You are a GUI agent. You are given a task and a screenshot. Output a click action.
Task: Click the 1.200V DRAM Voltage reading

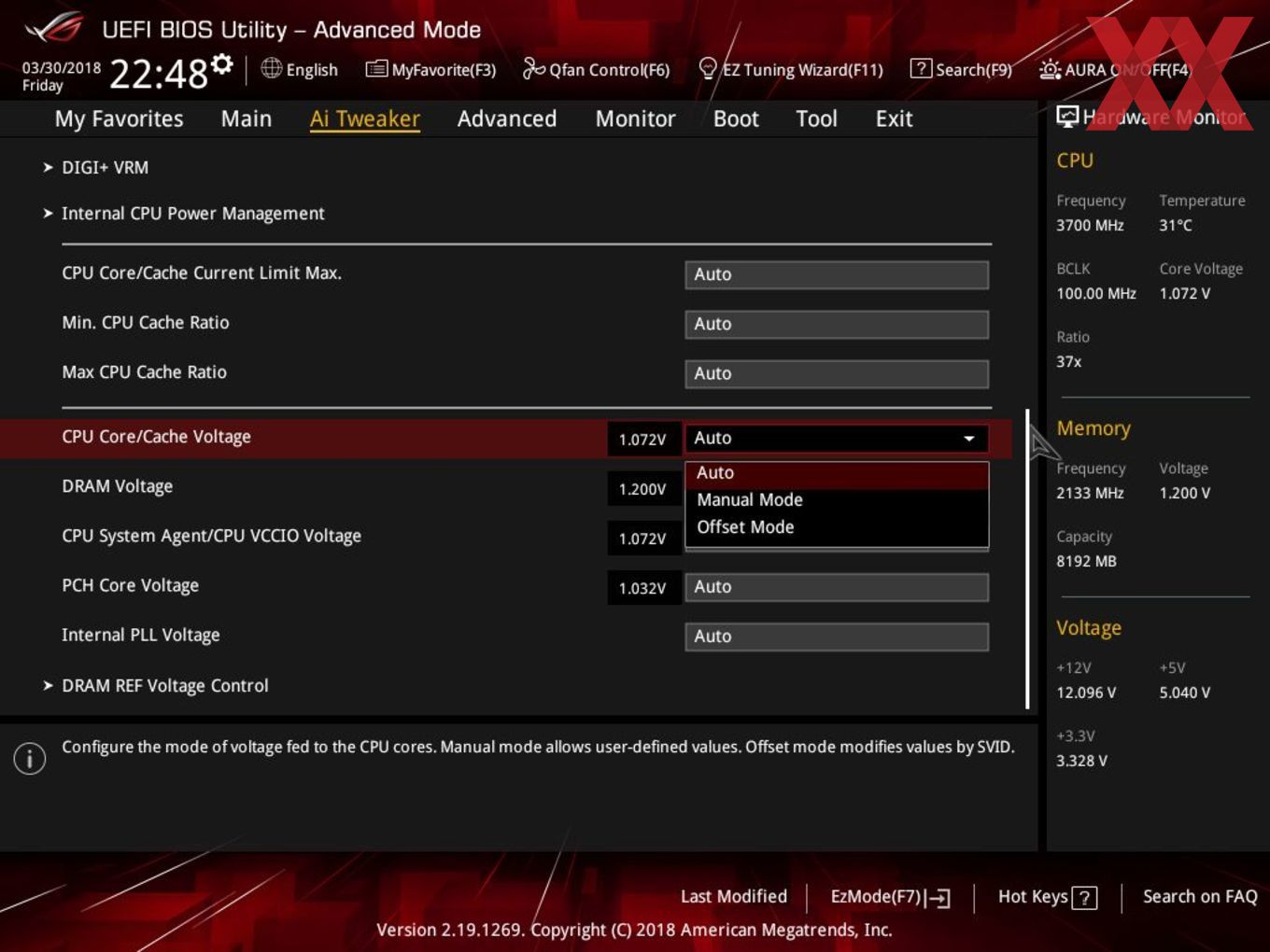click(x=642, y=488)
